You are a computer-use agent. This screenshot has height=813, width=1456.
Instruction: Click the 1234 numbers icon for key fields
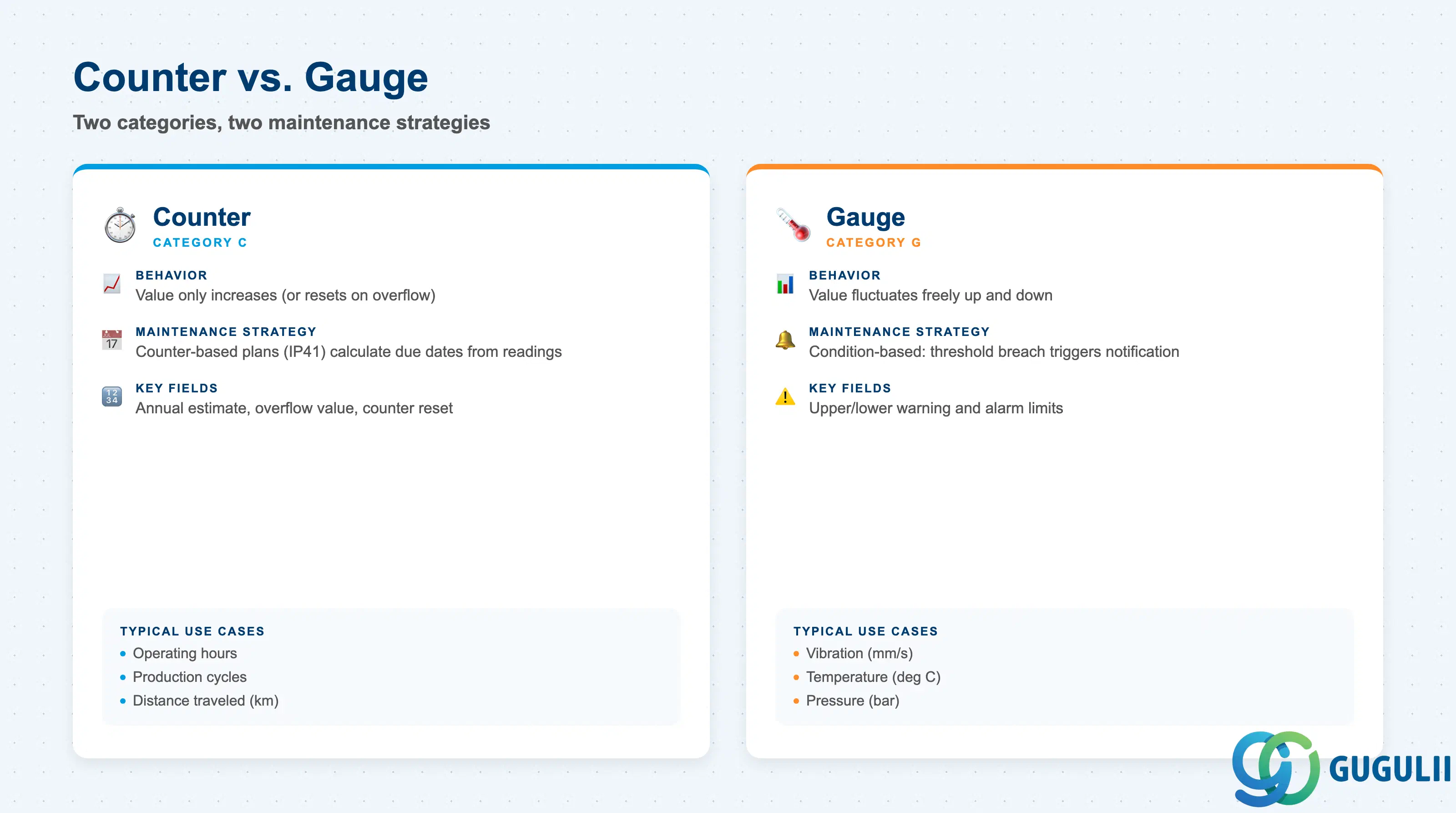point(112,397)
